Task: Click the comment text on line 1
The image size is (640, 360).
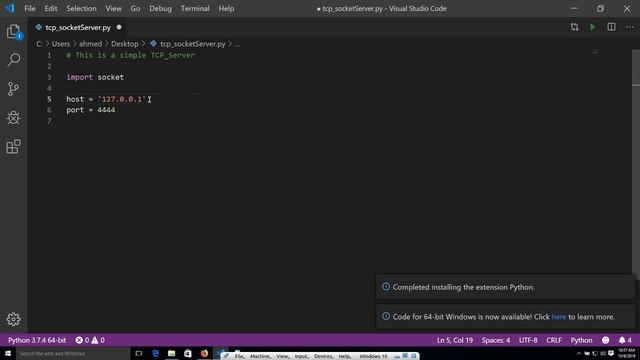Action: [x=131, y=55]
